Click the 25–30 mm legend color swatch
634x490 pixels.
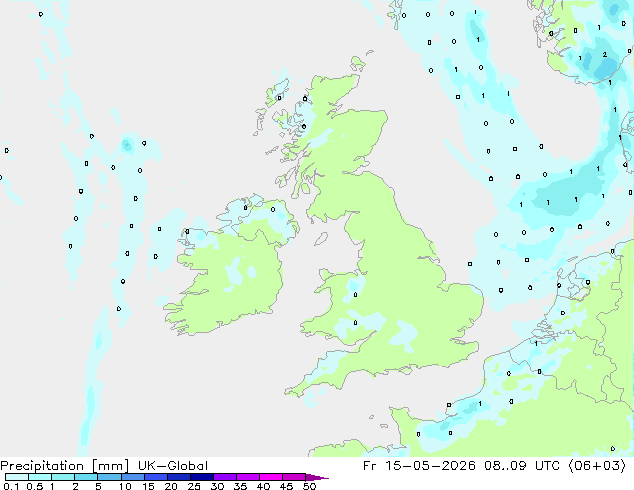tap(201, 477)
